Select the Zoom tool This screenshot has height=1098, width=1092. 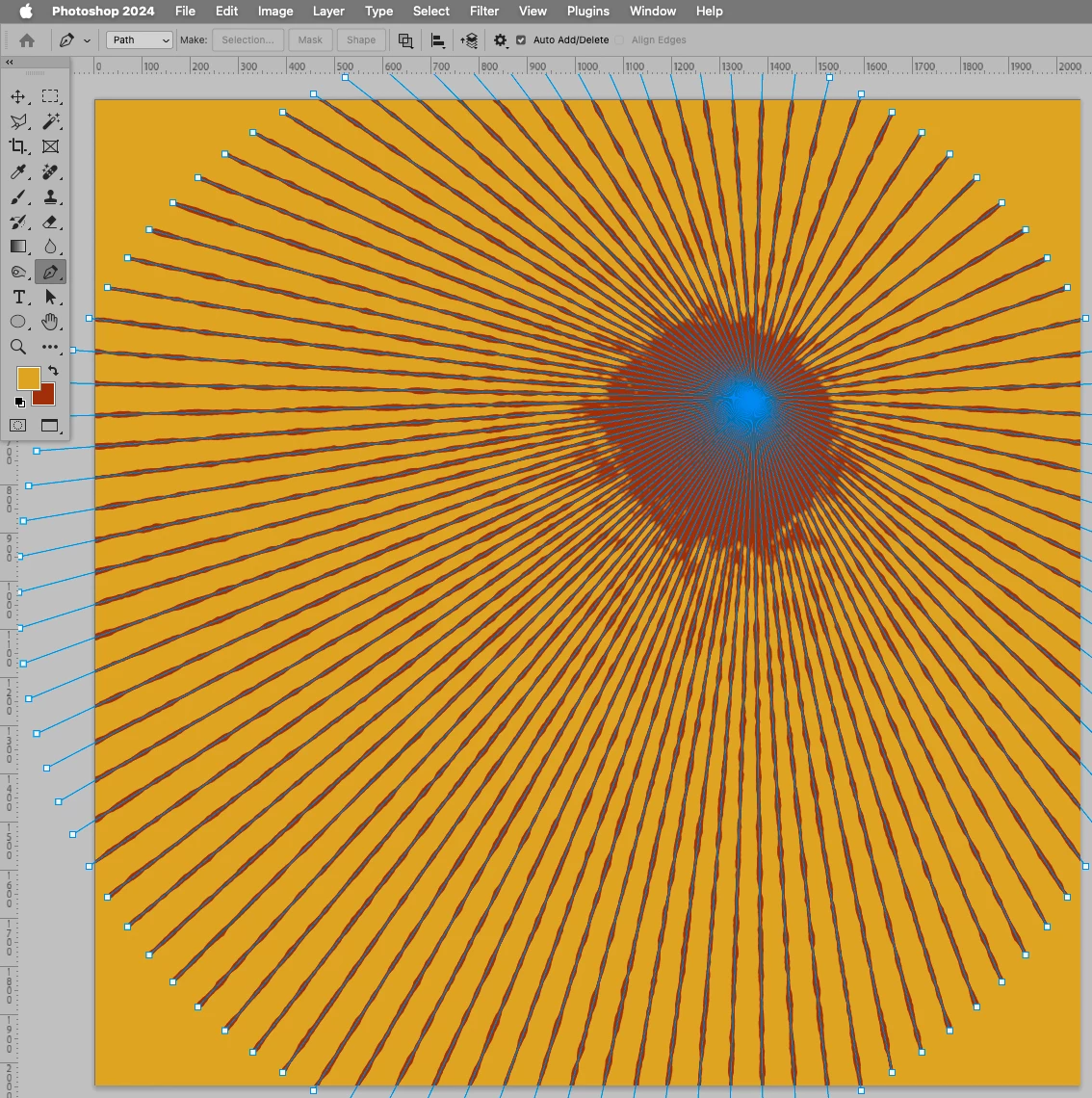click(x=18, y=347)
